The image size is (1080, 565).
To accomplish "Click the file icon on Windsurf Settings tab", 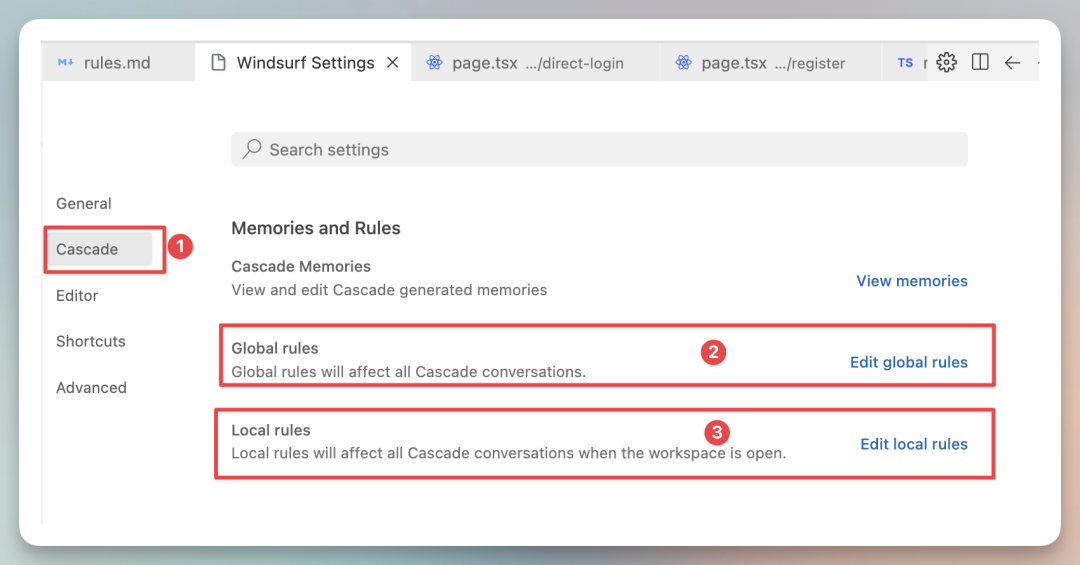I will [218, 63].
